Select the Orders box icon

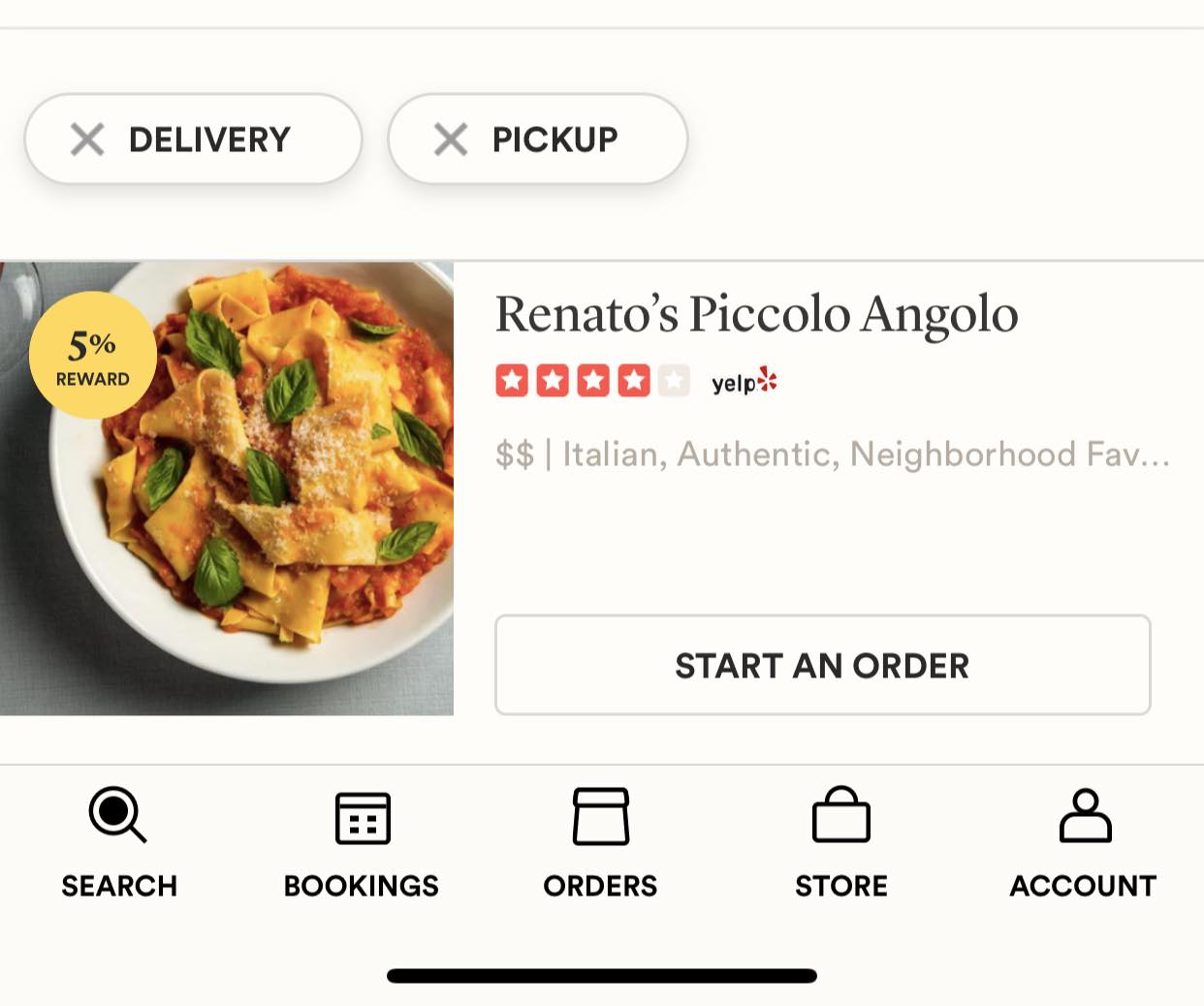[601, 816]
